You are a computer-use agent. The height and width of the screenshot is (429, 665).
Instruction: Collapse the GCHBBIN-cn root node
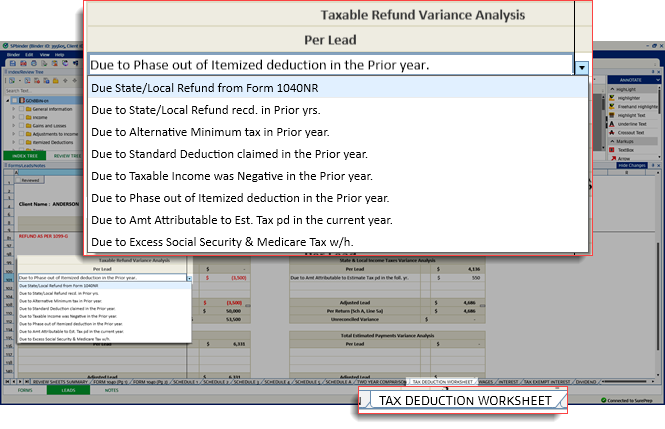point(8,100)
